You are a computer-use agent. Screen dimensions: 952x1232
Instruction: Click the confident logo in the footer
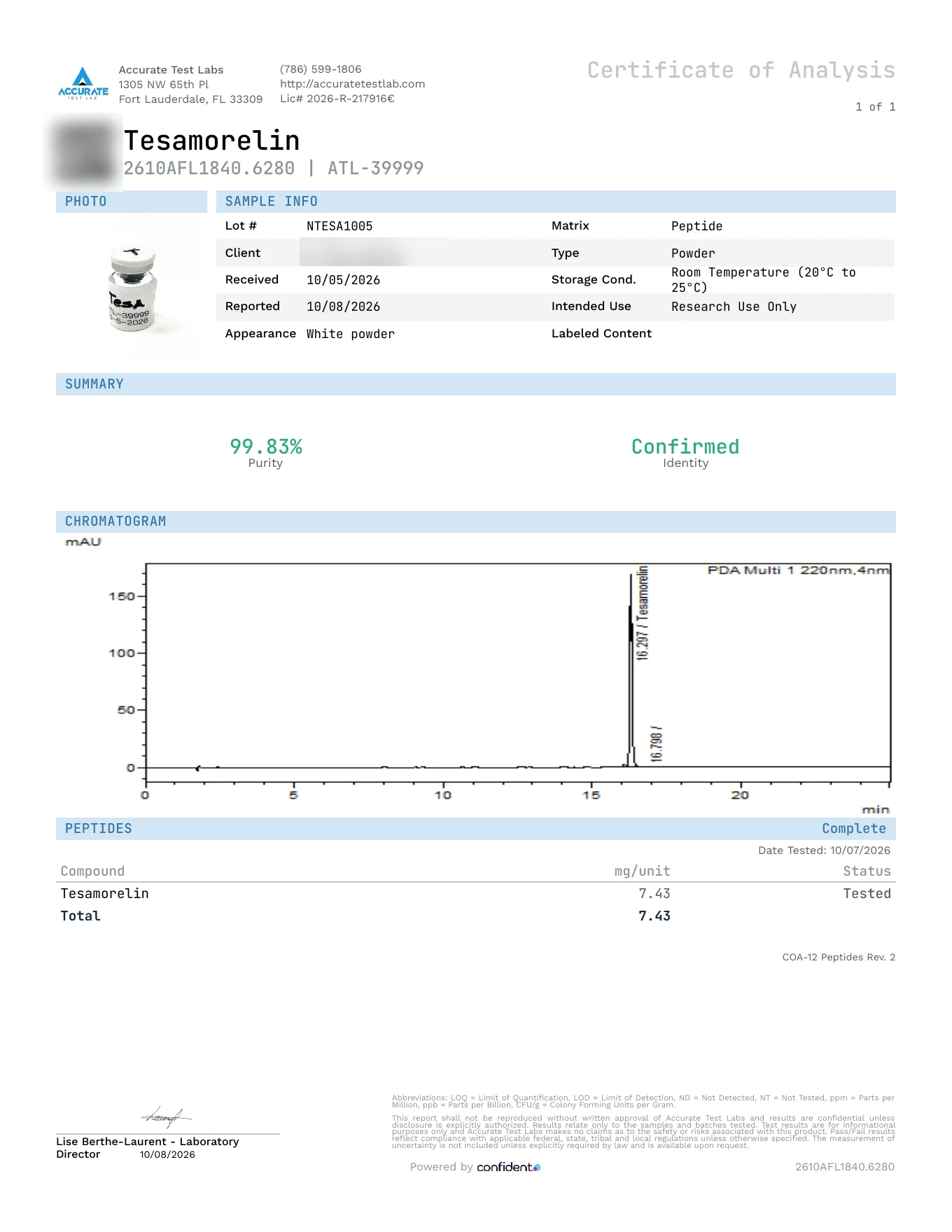[x=509, y=1167]
